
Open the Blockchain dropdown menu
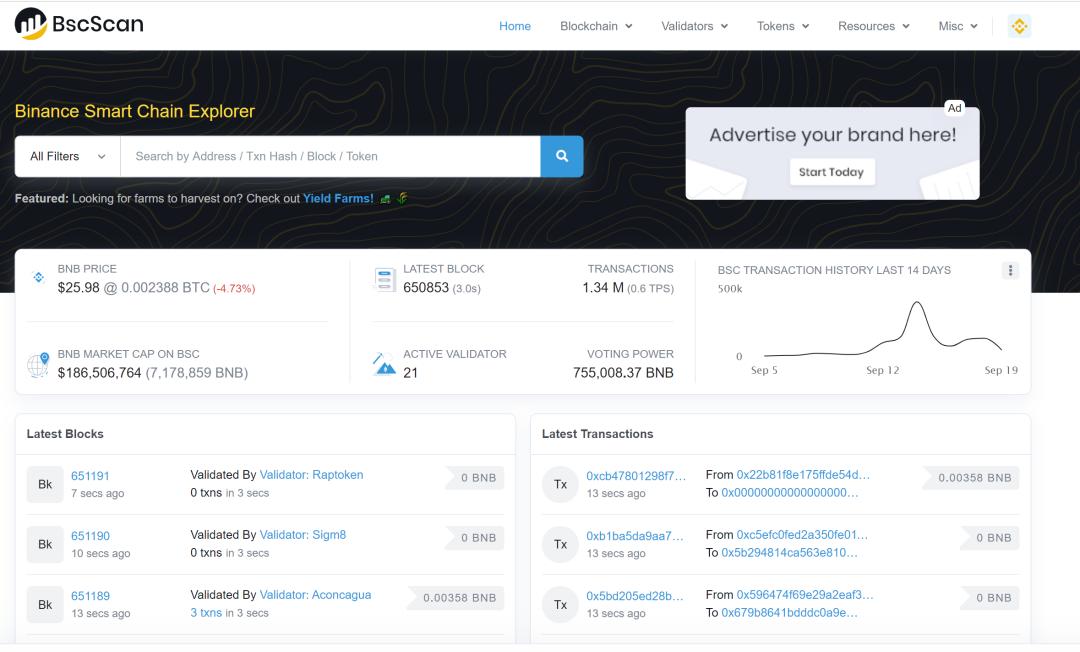coord(596,26)
